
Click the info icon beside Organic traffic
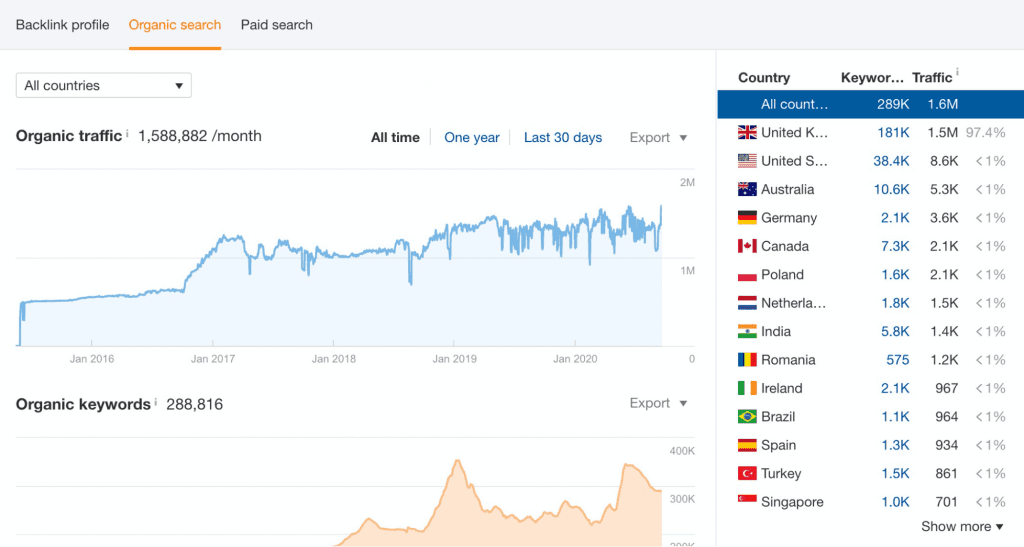(127, 133)
